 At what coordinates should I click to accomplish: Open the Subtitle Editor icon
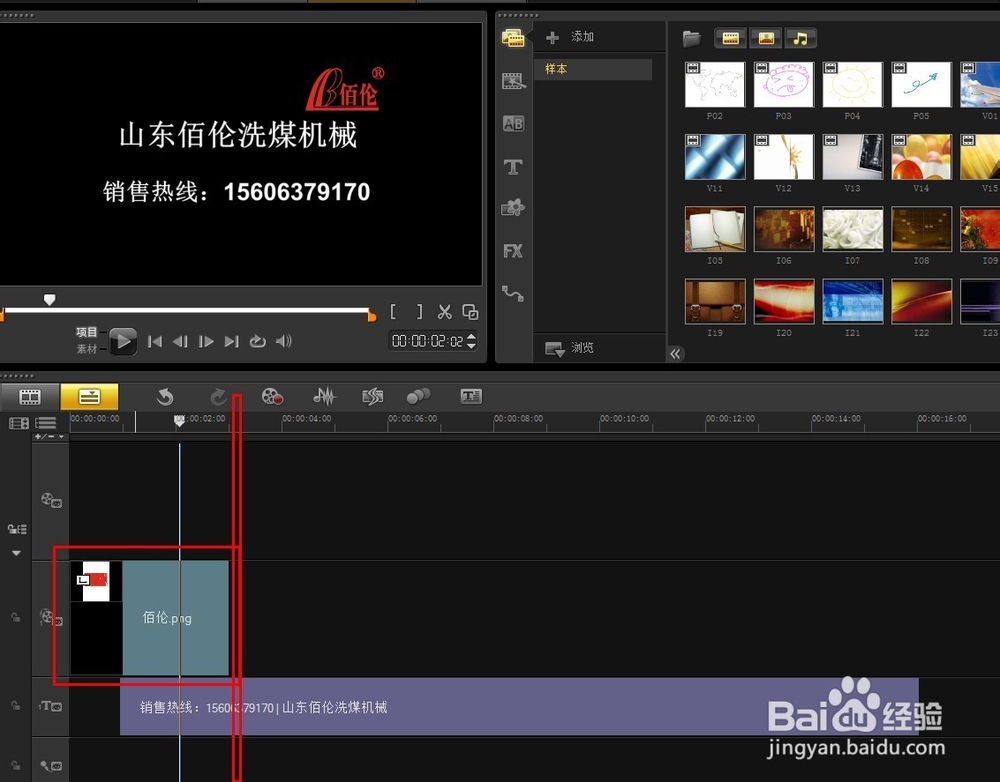[471, 396]
